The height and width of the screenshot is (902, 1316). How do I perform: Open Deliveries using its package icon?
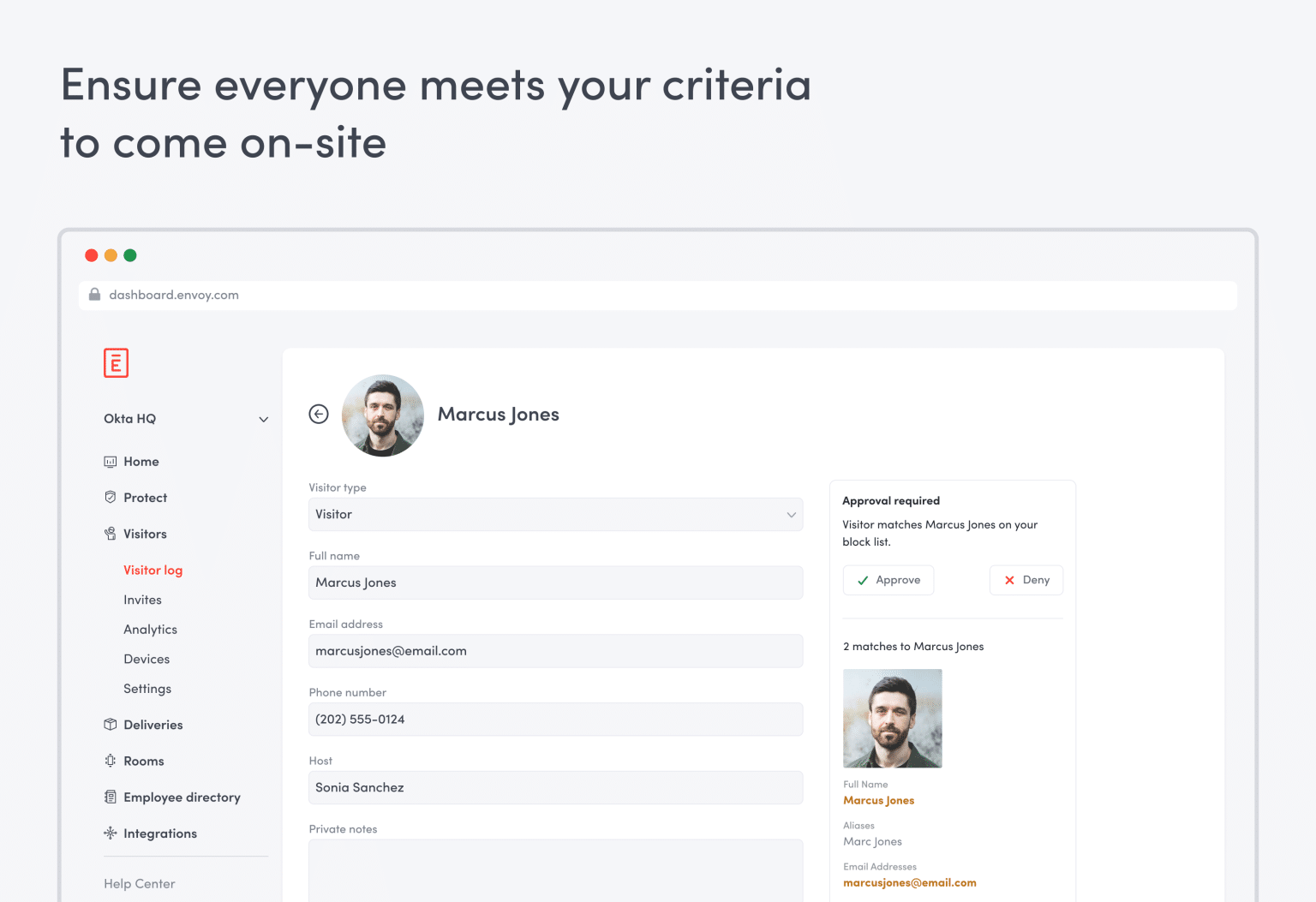coord(111,724)
